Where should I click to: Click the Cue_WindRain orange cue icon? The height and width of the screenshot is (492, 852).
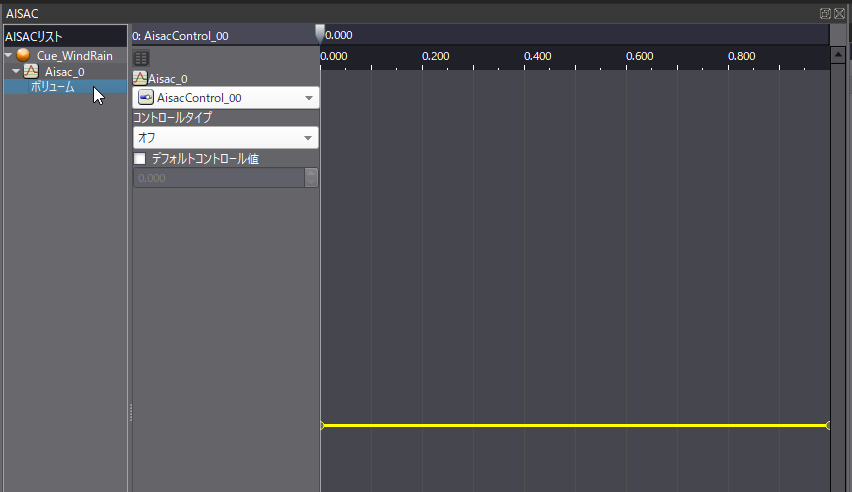pyautogui.click(x=23, y=55)
